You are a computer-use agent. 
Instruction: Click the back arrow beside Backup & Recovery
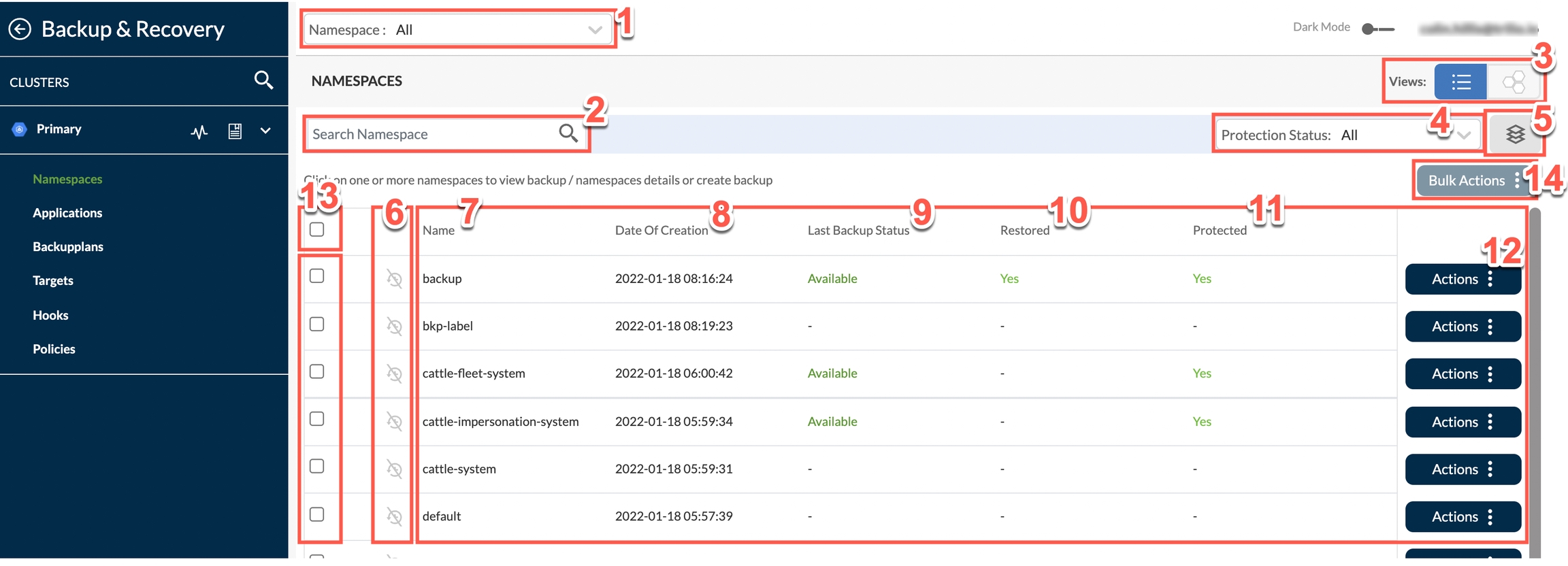[20, 29]
